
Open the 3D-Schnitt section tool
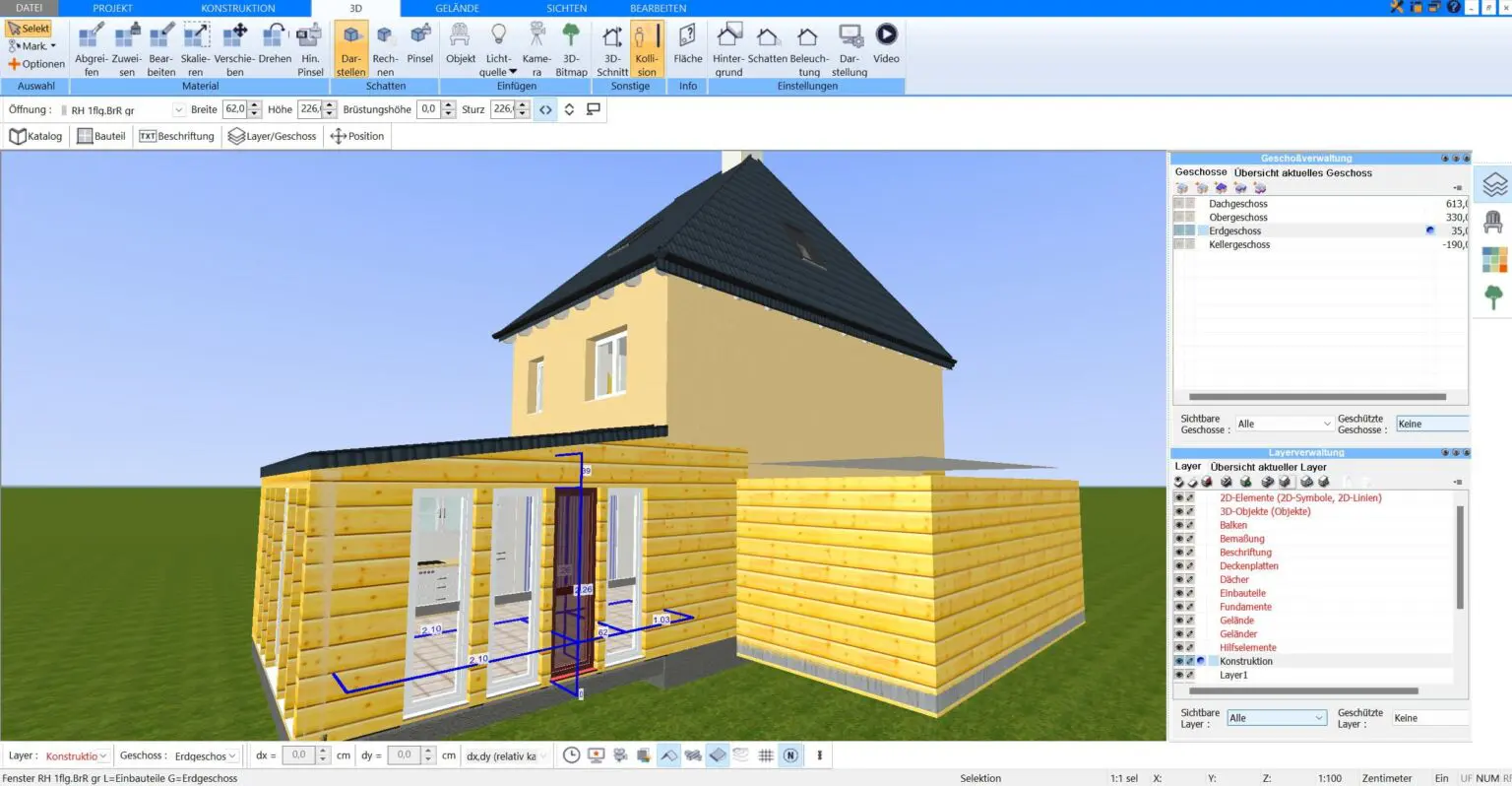point(611,49)
